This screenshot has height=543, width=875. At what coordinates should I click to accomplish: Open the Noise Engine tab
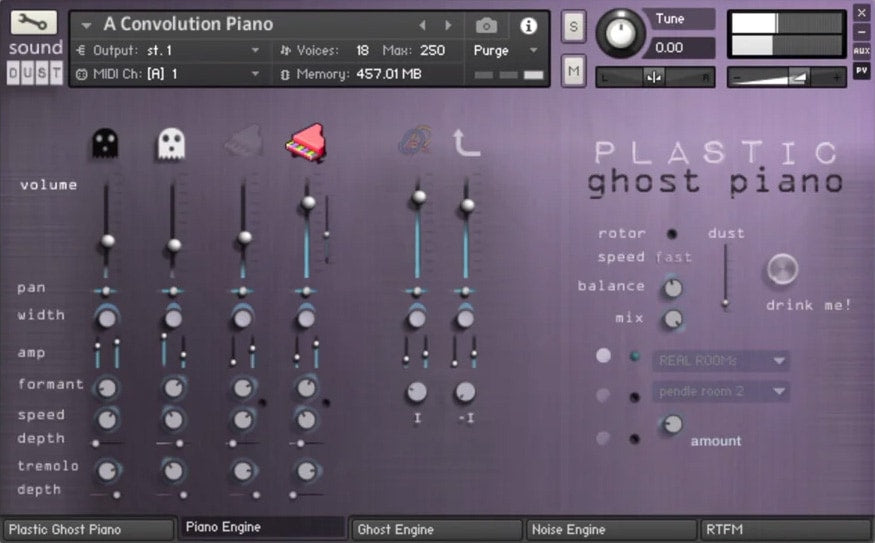611,529
